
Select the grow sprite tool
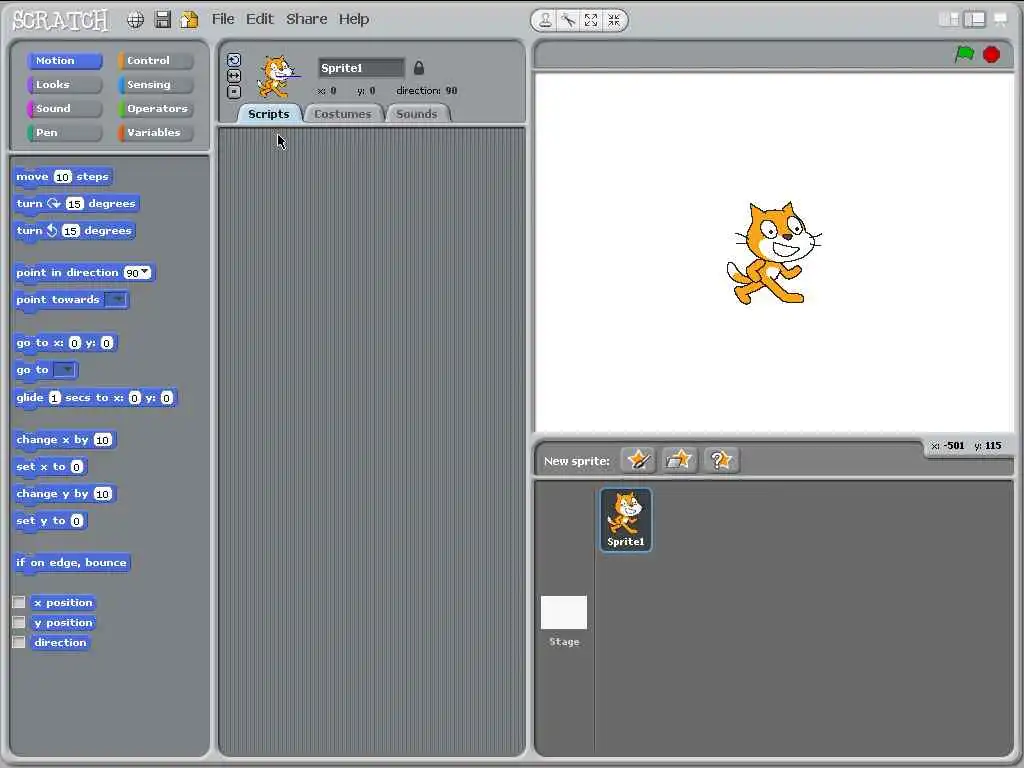click(x=591, y=20)
